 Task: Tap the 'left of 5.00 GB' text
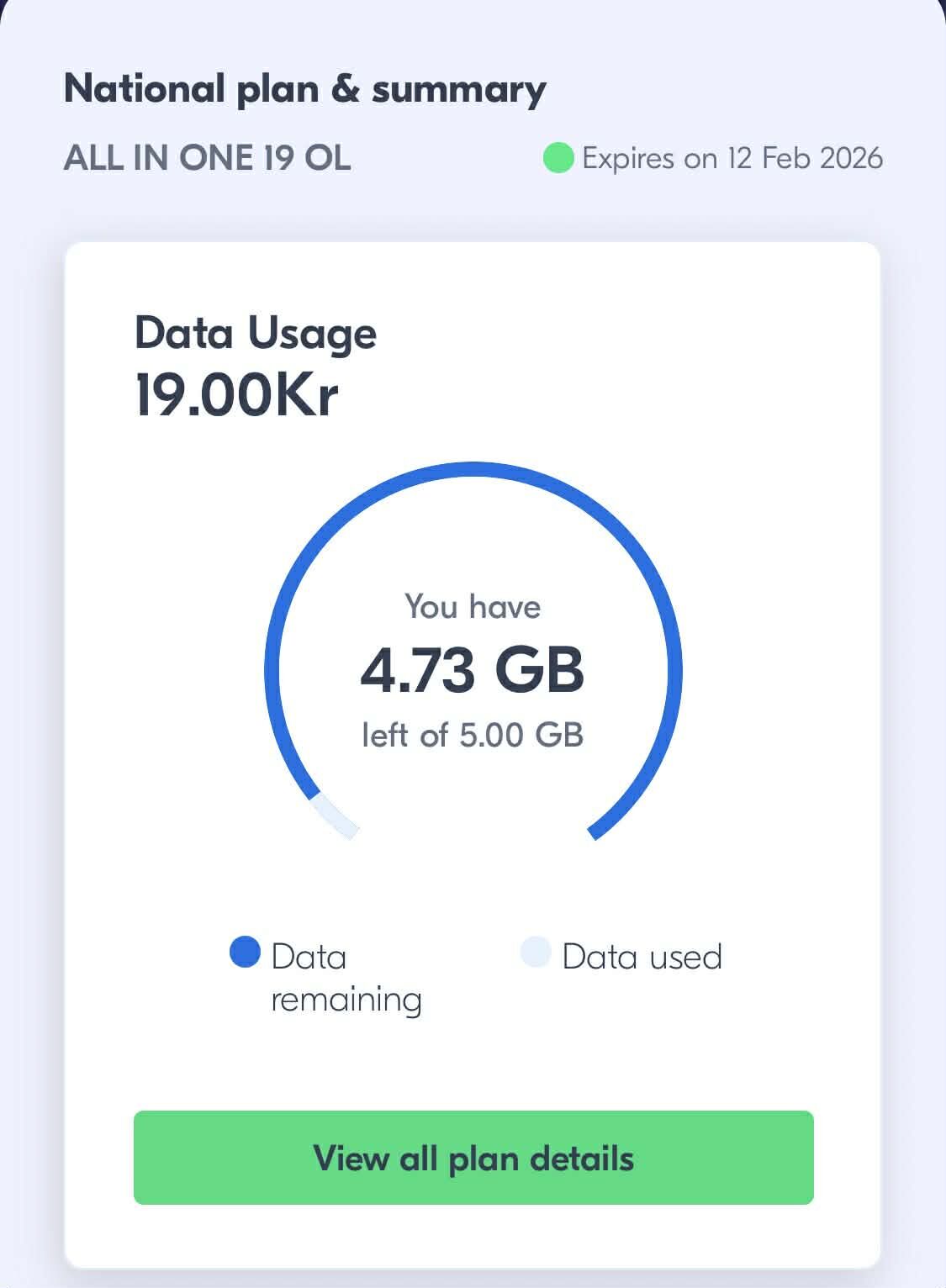click(473, 735)
